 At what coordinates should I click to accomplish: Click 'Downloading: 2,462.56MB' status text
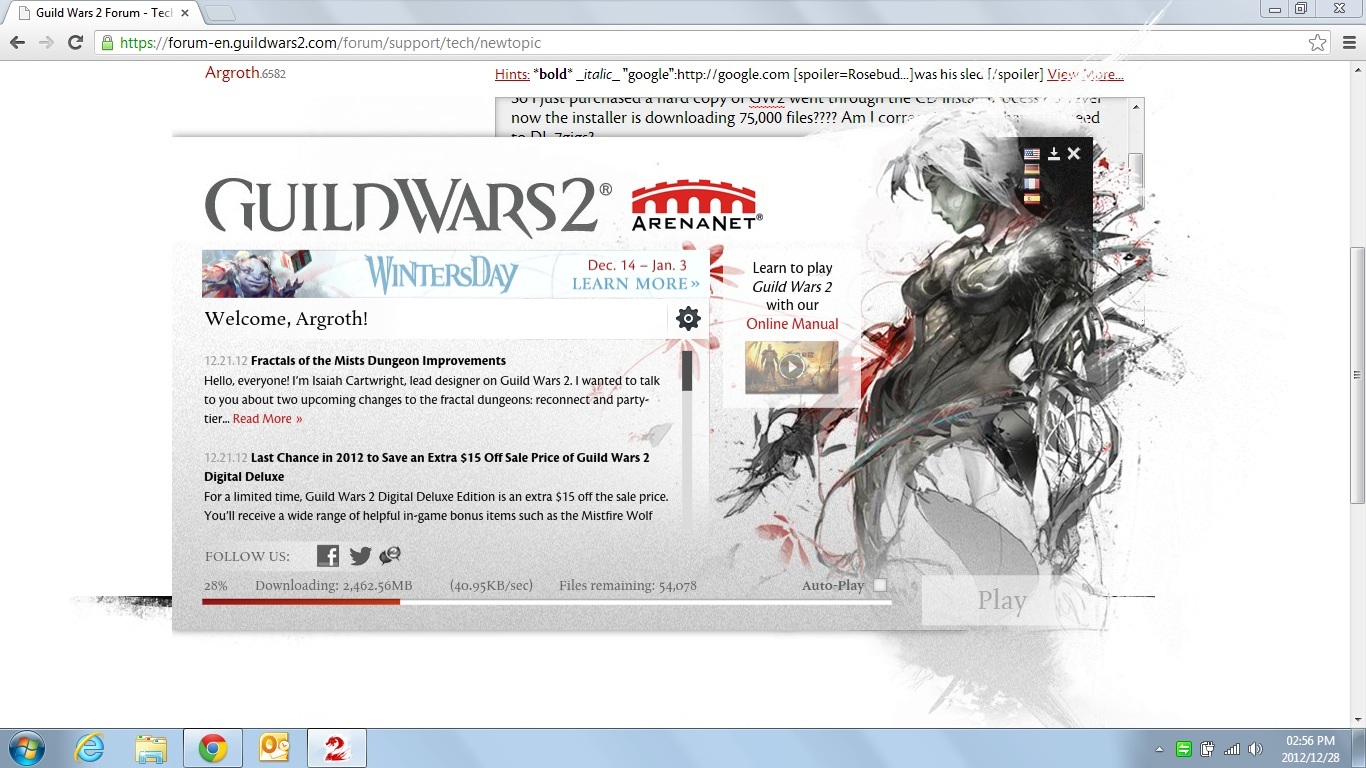coord(333,586)
